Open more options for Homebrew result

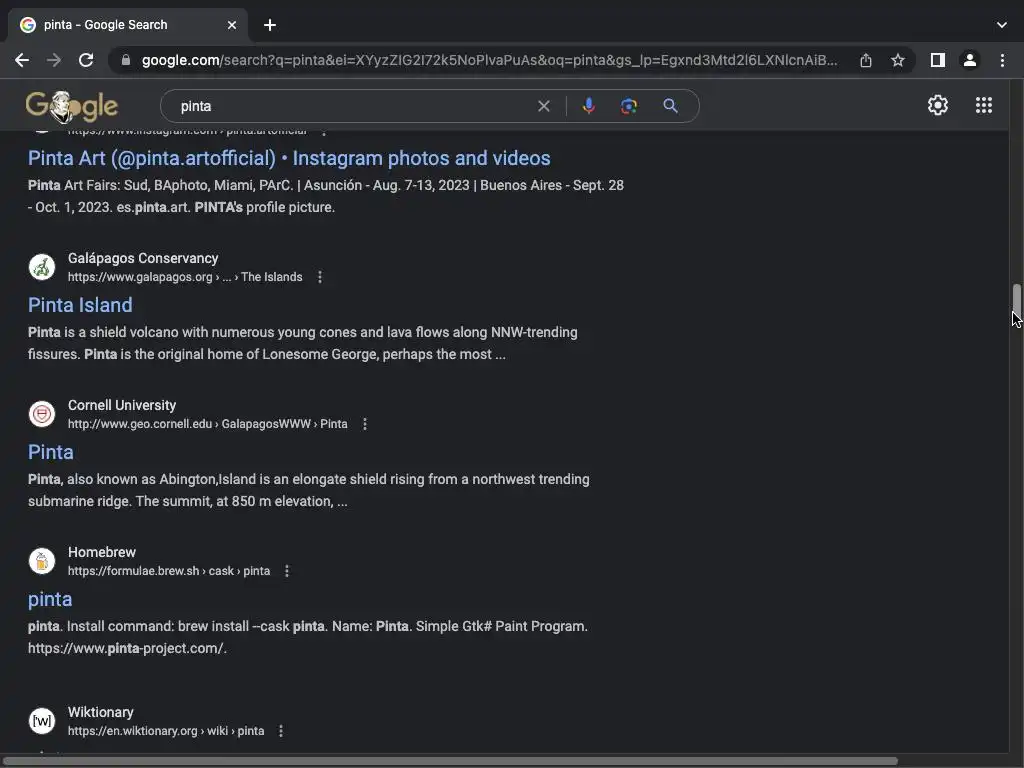[287, 571]
